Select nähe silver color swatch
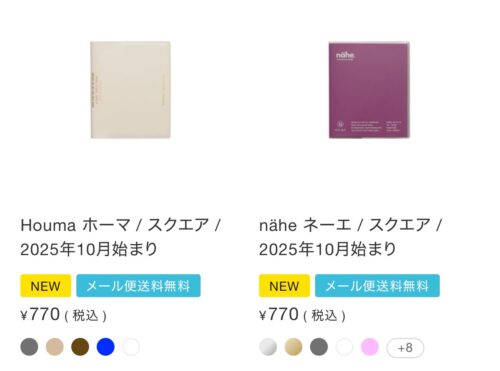The width and height of the screenshot is (500, 371). tap(268, 347)
